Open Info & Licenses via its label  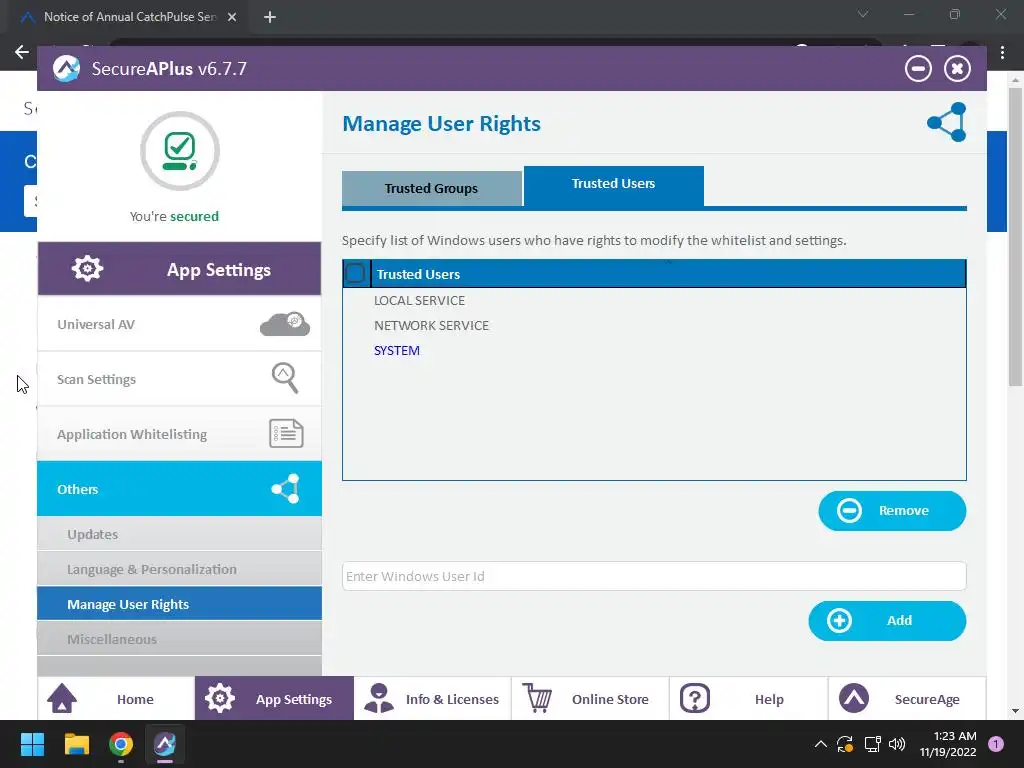tap(452, 699)
